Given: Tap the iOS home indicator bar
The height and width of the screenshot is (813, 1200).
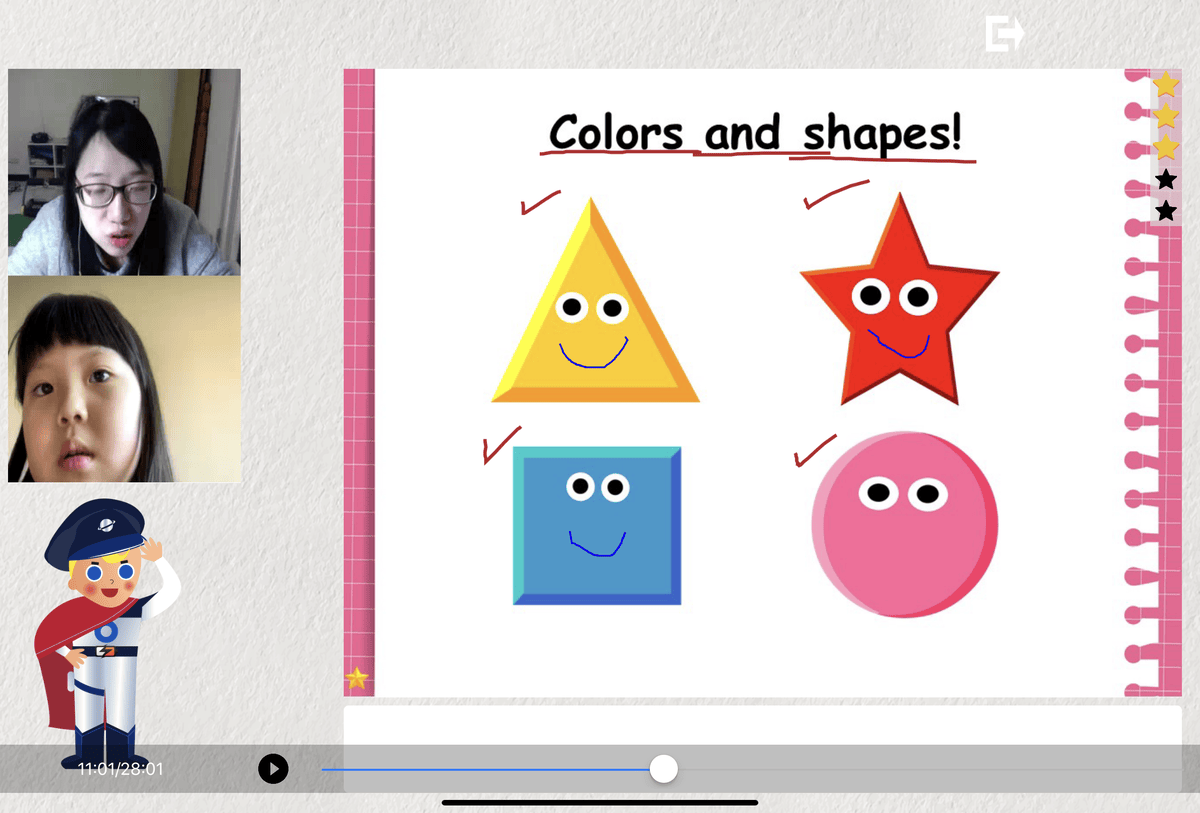Looking at the screenshot, I should (x=600, y=802).
